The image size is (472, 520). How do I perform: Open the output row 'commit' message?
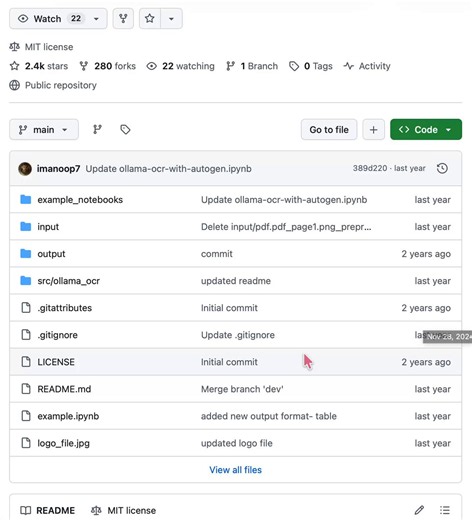click(217, 254)
